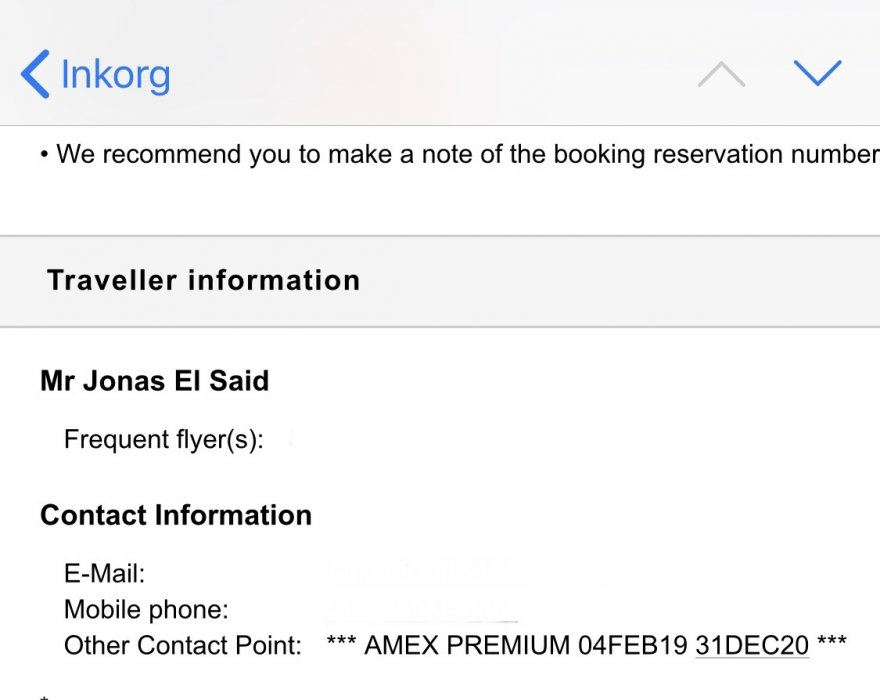Click the E-Mail field label

point(104,574)
